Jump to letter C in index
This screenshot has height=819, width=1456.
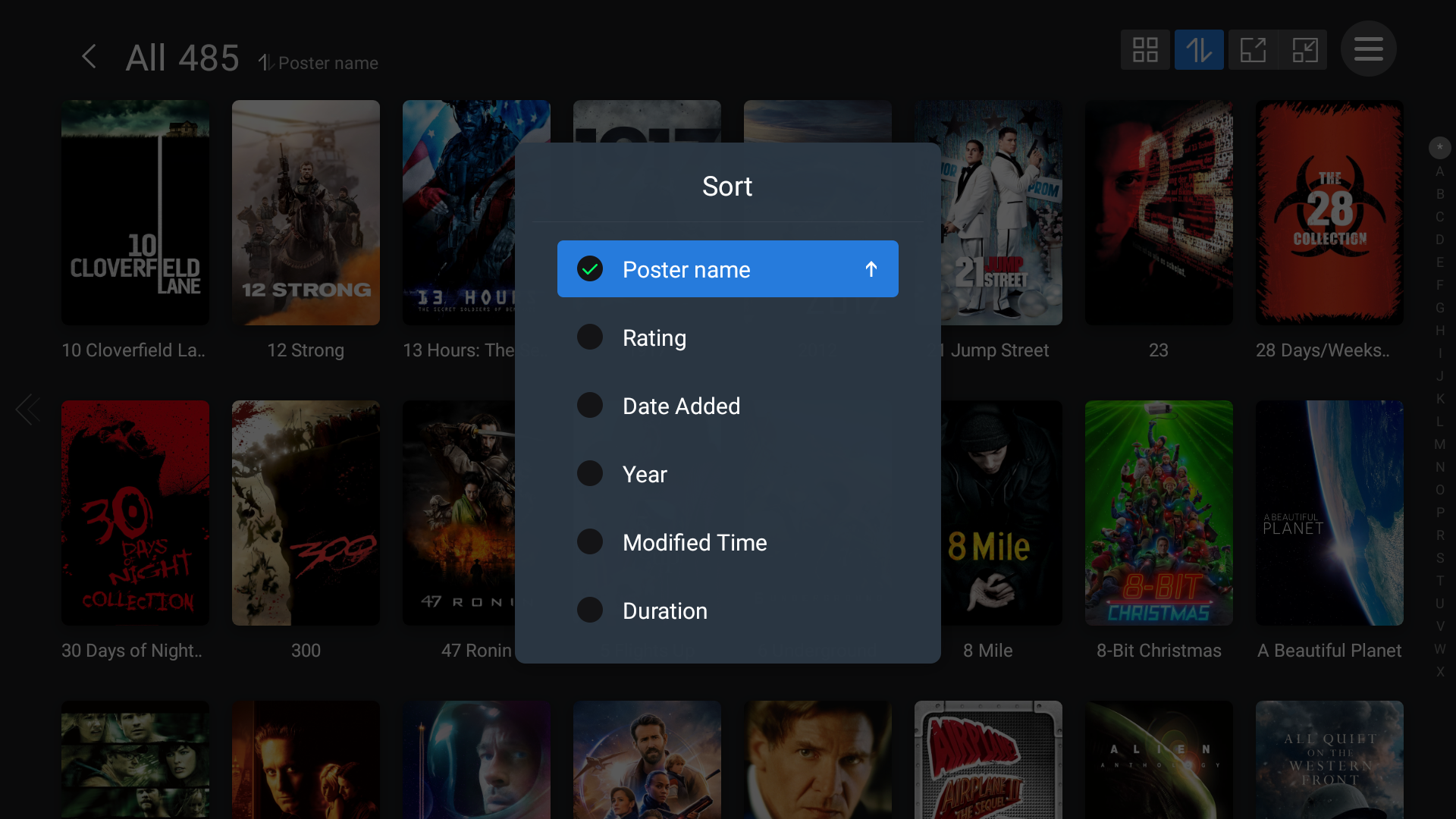1439,217
